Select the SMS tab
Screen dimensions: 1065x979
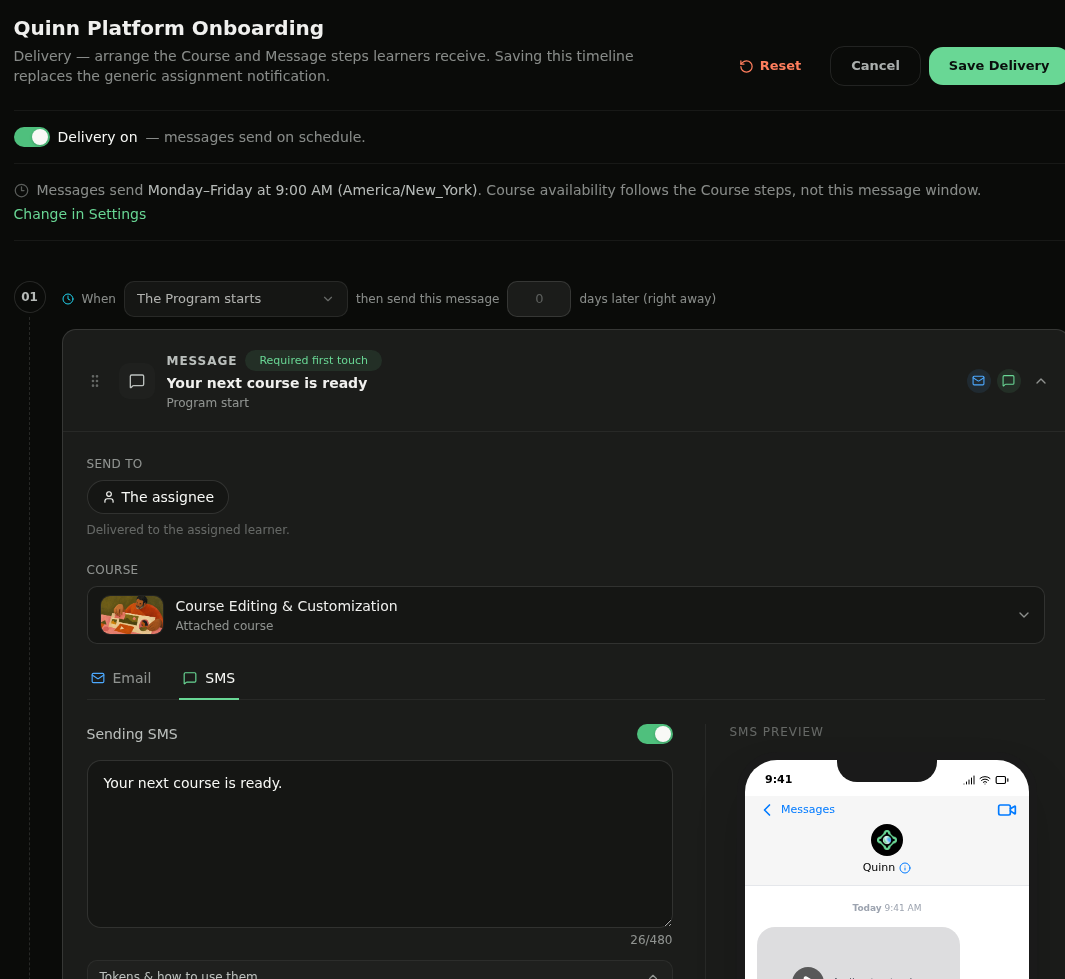[209, 678]
